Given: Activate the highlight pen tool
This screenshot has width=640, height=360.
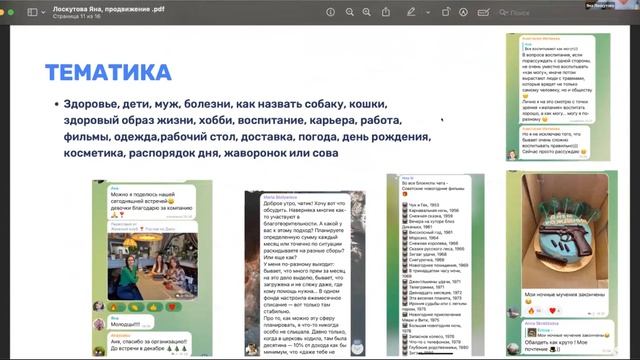Looking at the screenshot, I should pos(411,12).
